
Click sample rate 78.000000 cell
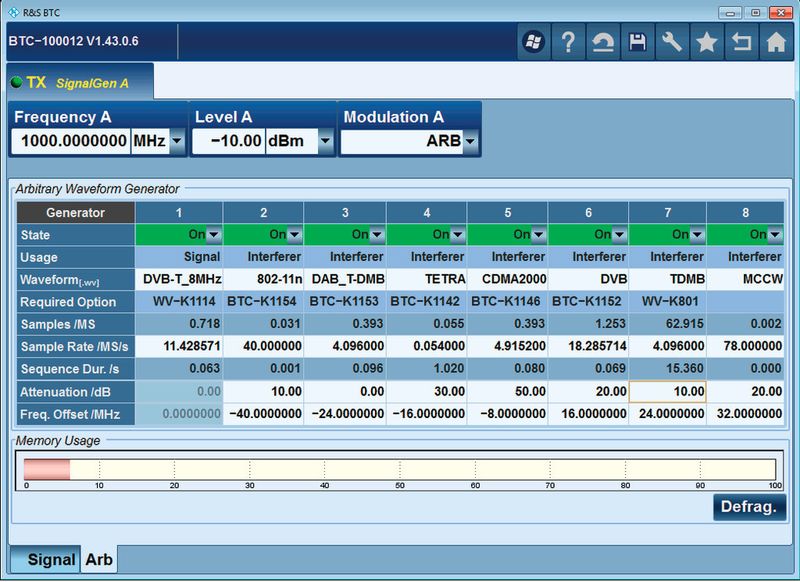coord(745,346)
